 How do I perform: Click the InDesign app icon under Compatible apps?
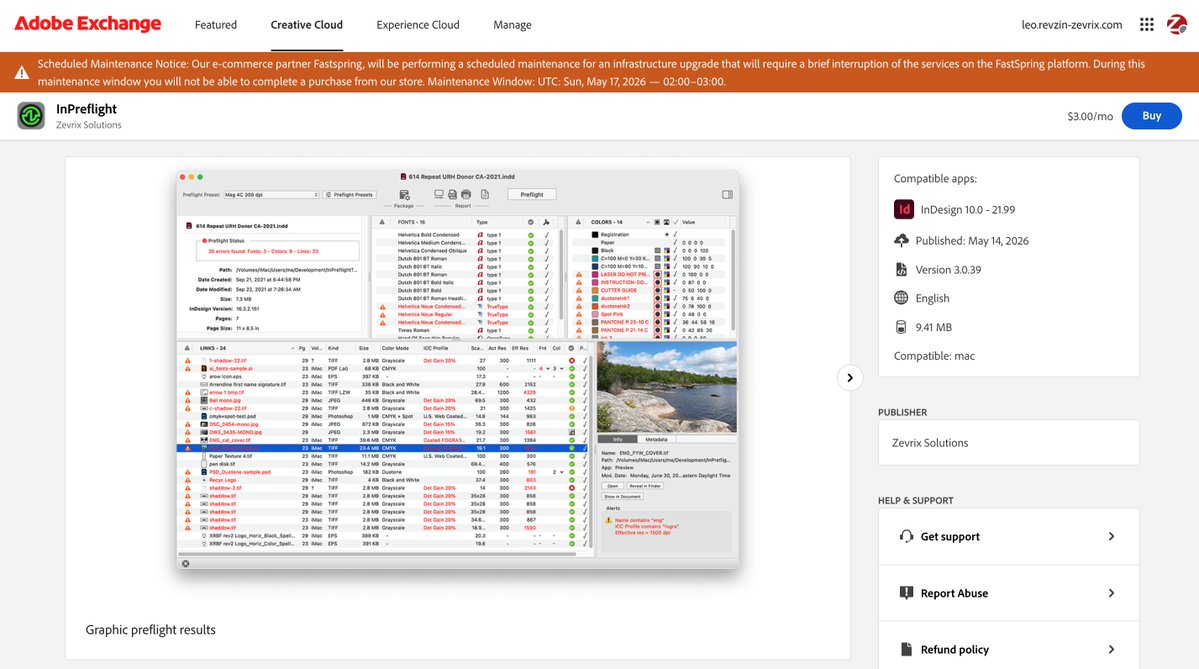click(904, 209)
